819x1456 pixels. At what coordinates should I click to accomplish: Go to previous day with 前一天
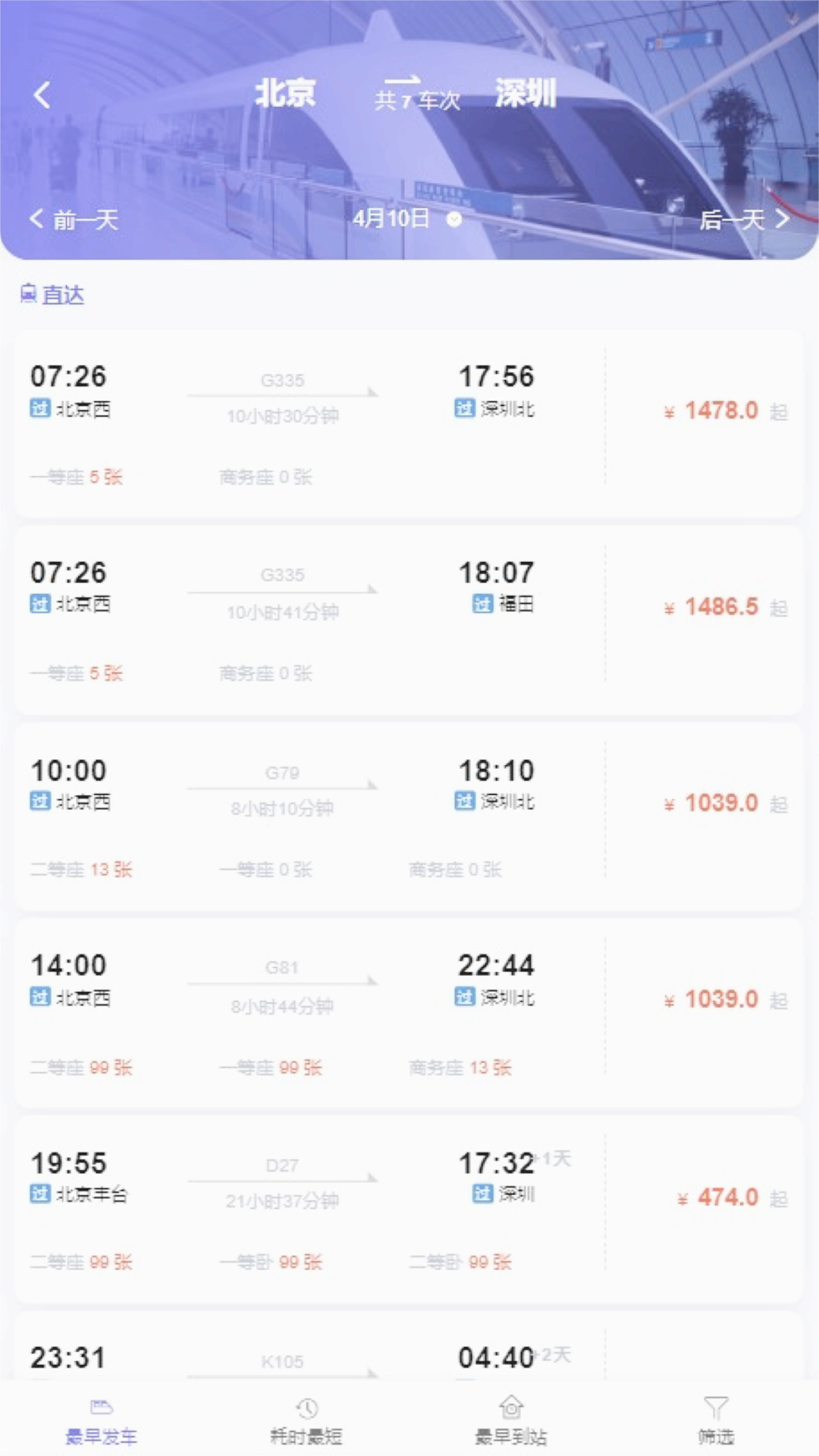74,220
